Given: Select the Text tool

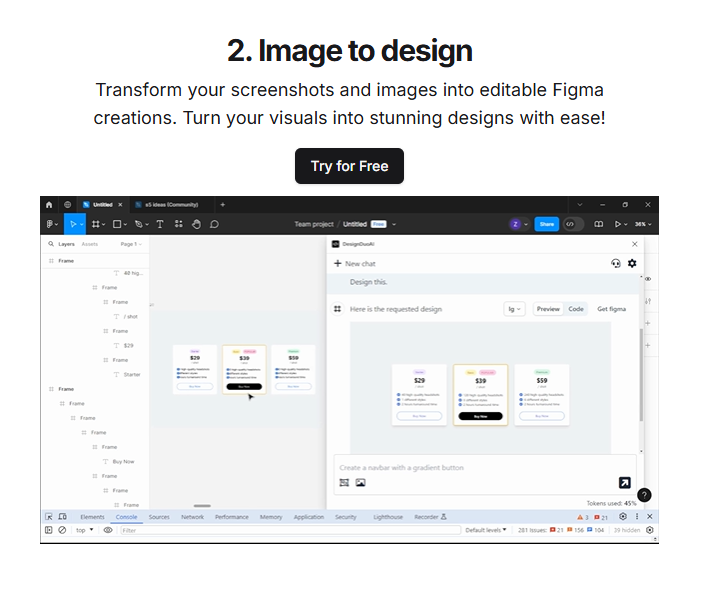Looking at the screenshot, I should pyautogui.click(x=160, y=224).
